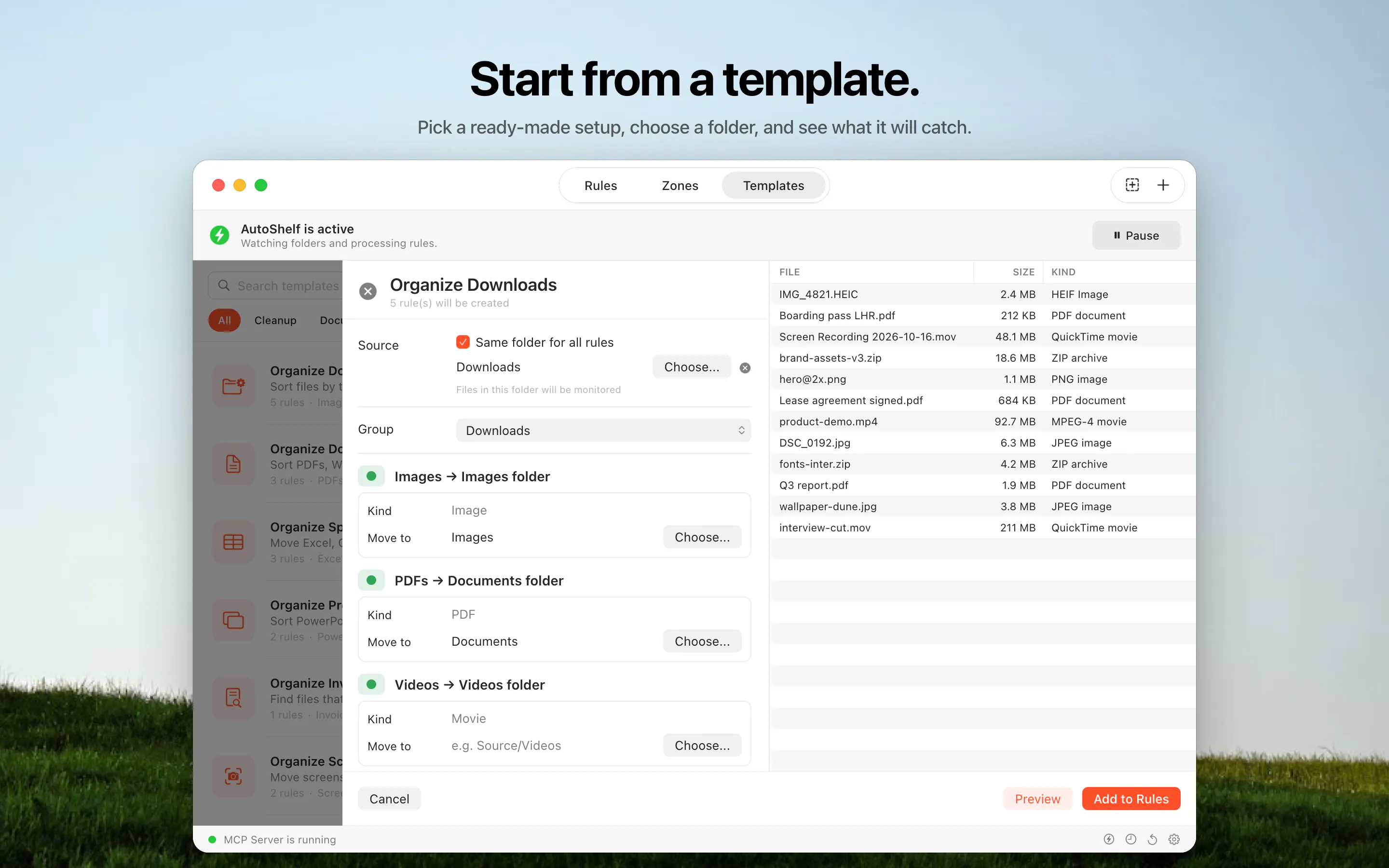Click Choose… for the Videos destination
Image resolution: width=1389 pixels, height=868 pixels.
(x=702, y=745)
